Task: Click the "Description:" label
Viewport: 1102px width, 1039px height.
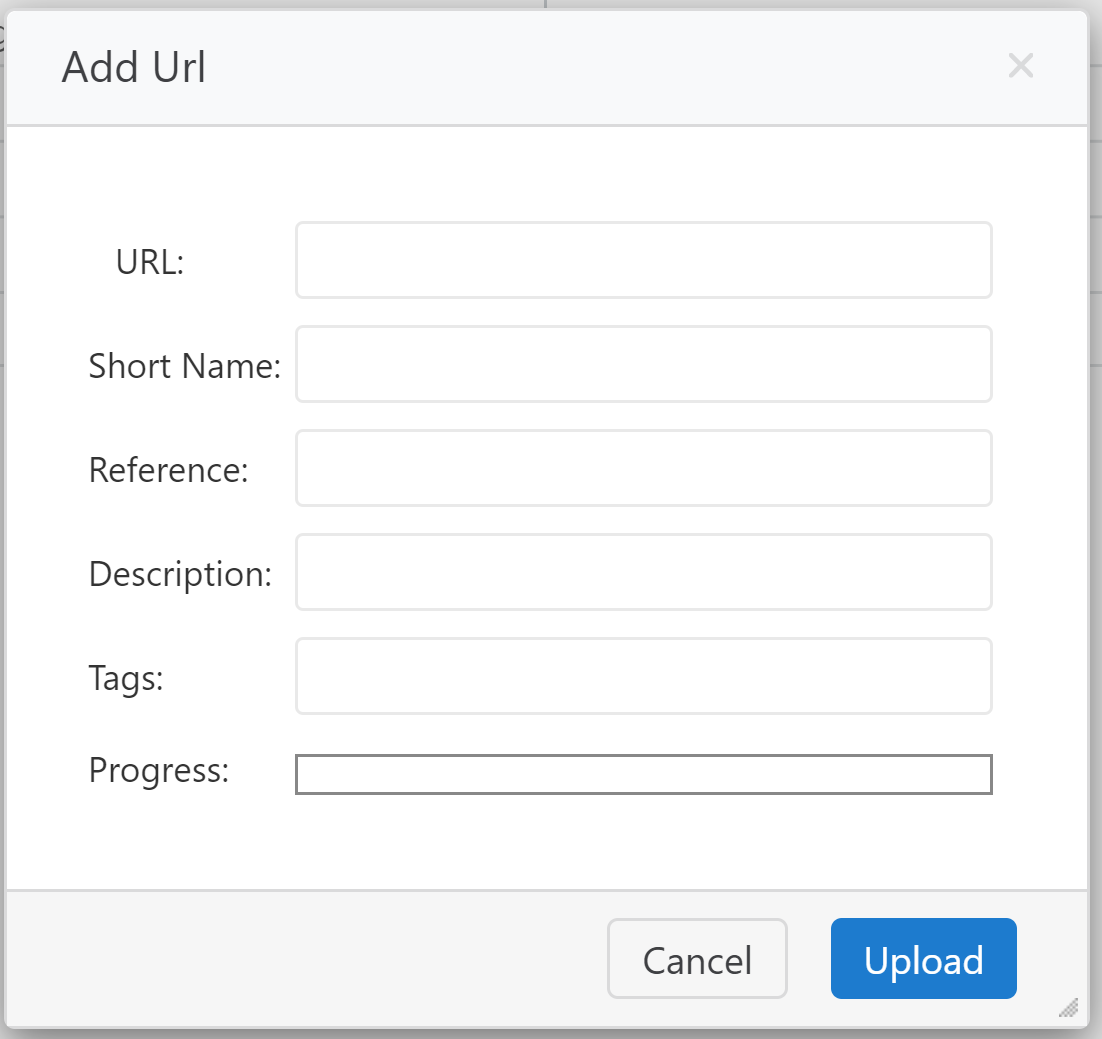Action: coord(180,574)
